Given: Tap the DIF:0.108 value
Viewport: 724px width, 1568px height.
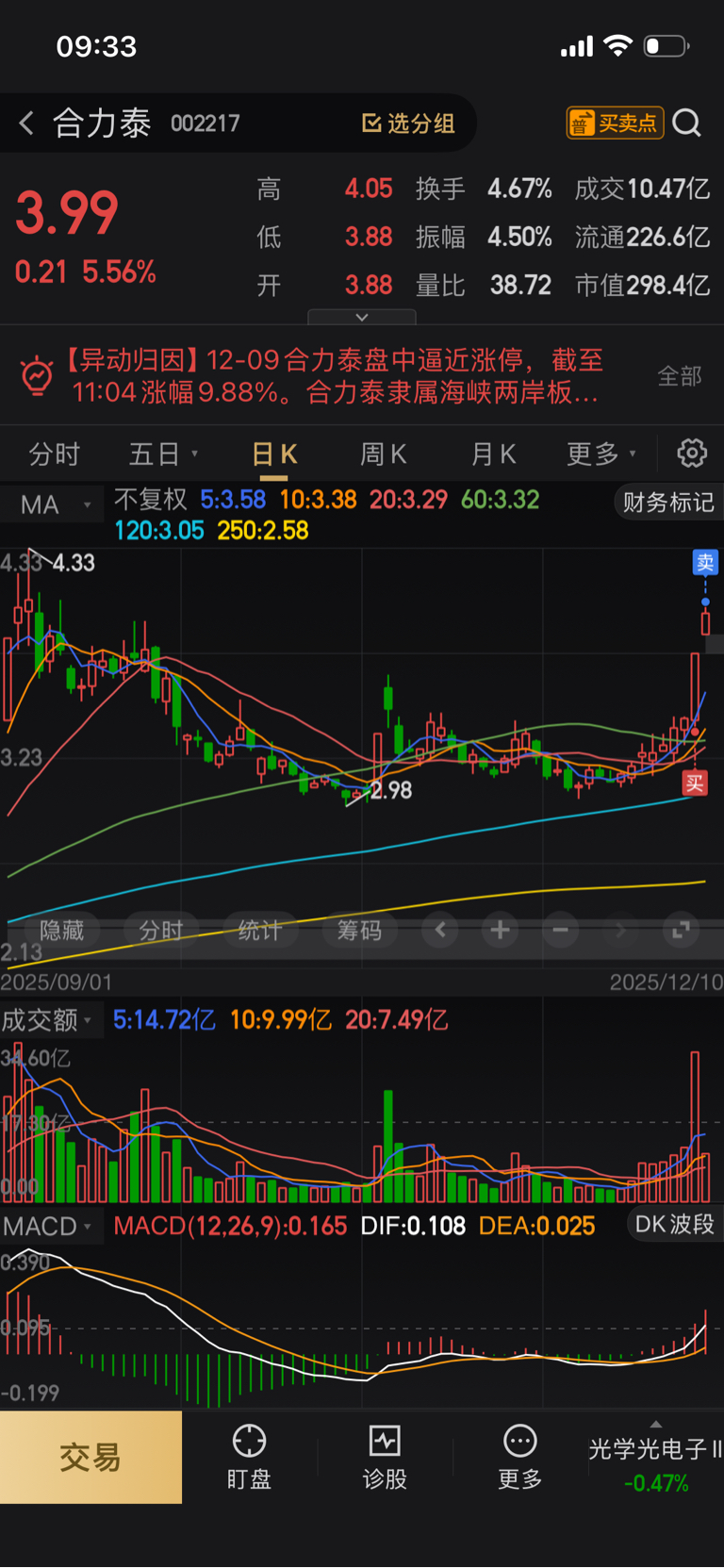Looking at the screenshot, I should click(414, 1226).
